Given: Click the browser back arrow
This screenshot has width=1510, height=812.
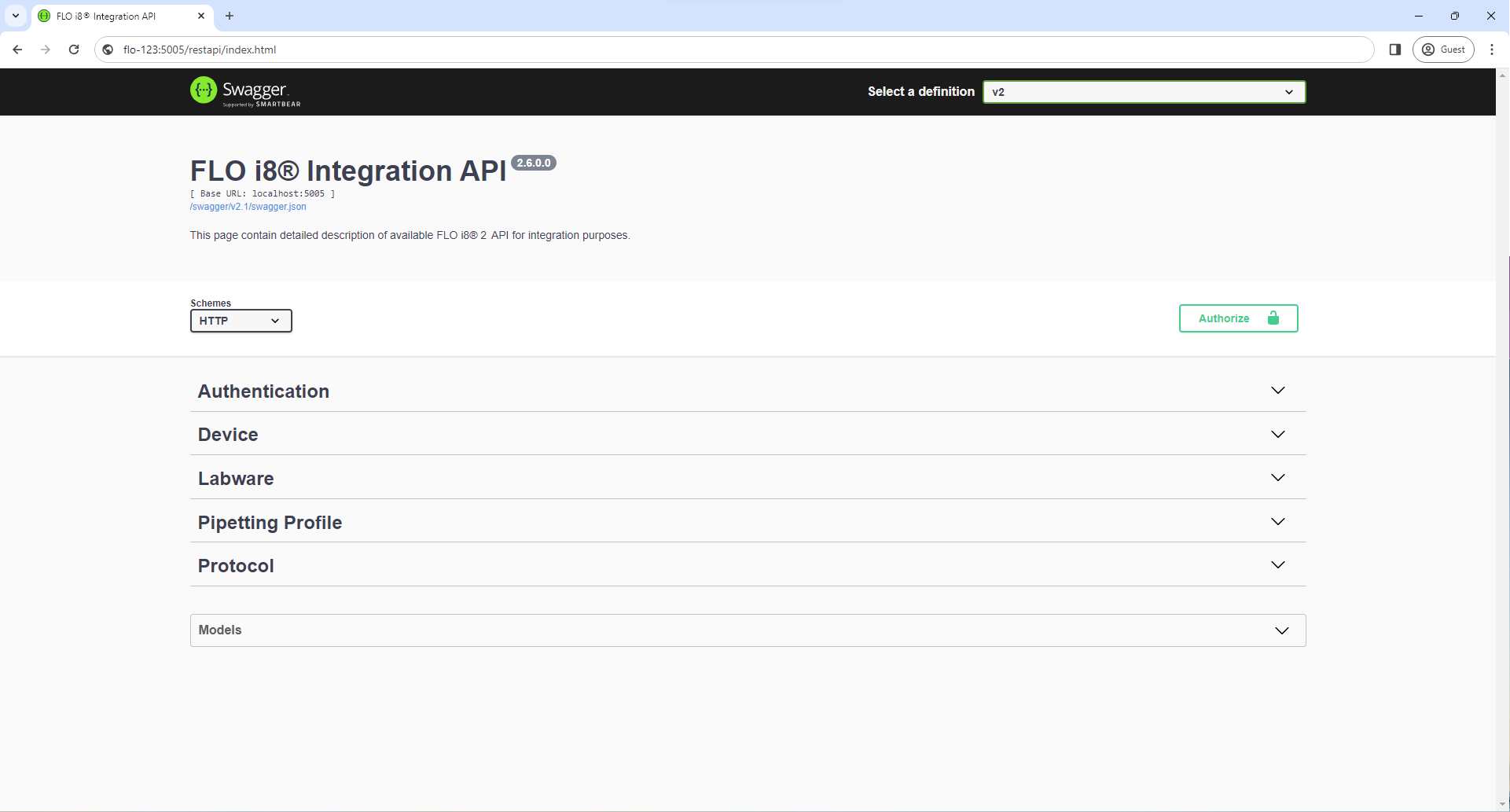Looking at the screenshot, I should coord(17,50).
